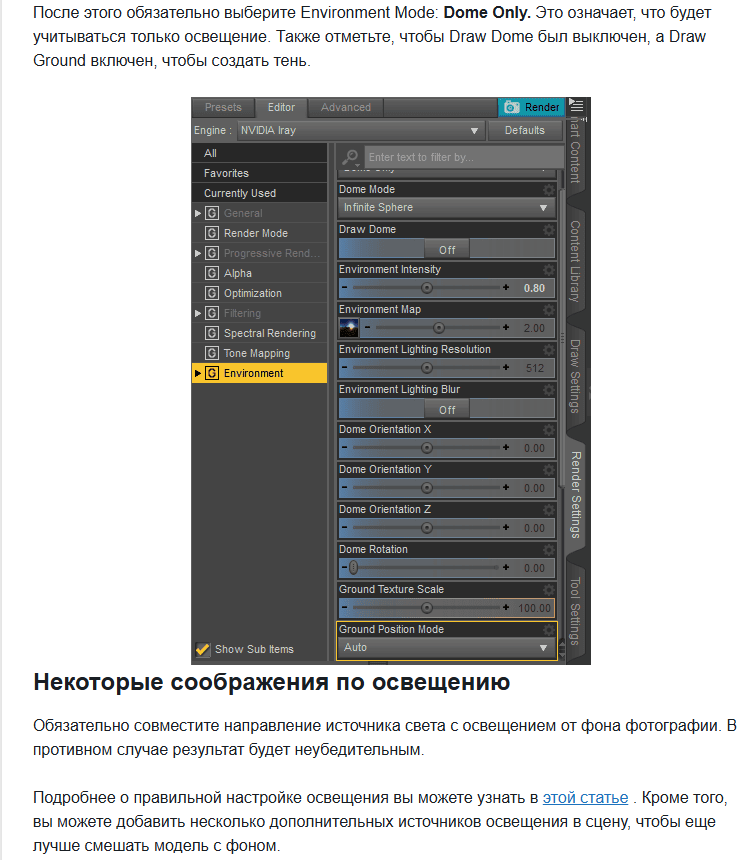Viewport: 752px width, 860px height.
Task: Switch to the Editor tab
Action: (281, 108)
